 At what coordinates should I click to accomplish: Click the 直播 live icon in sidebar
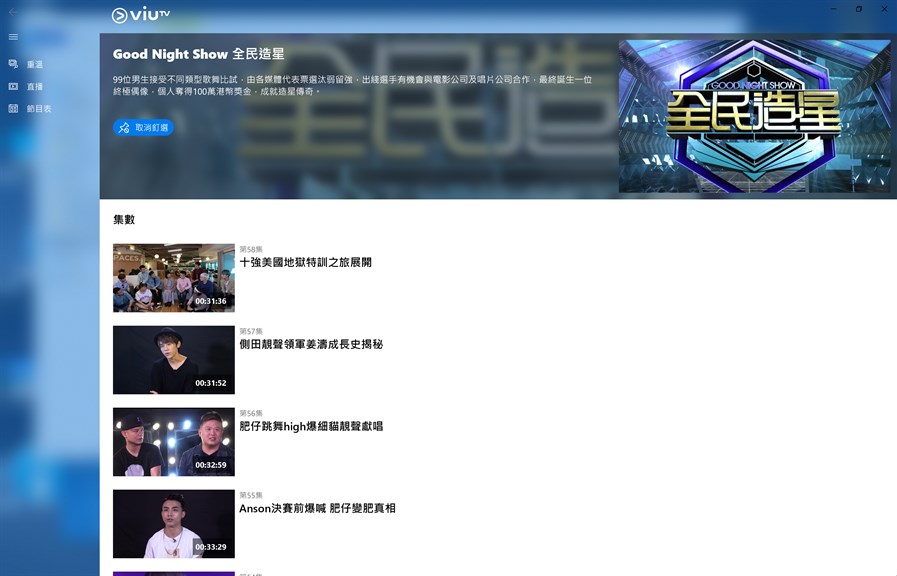click(13, 86)
